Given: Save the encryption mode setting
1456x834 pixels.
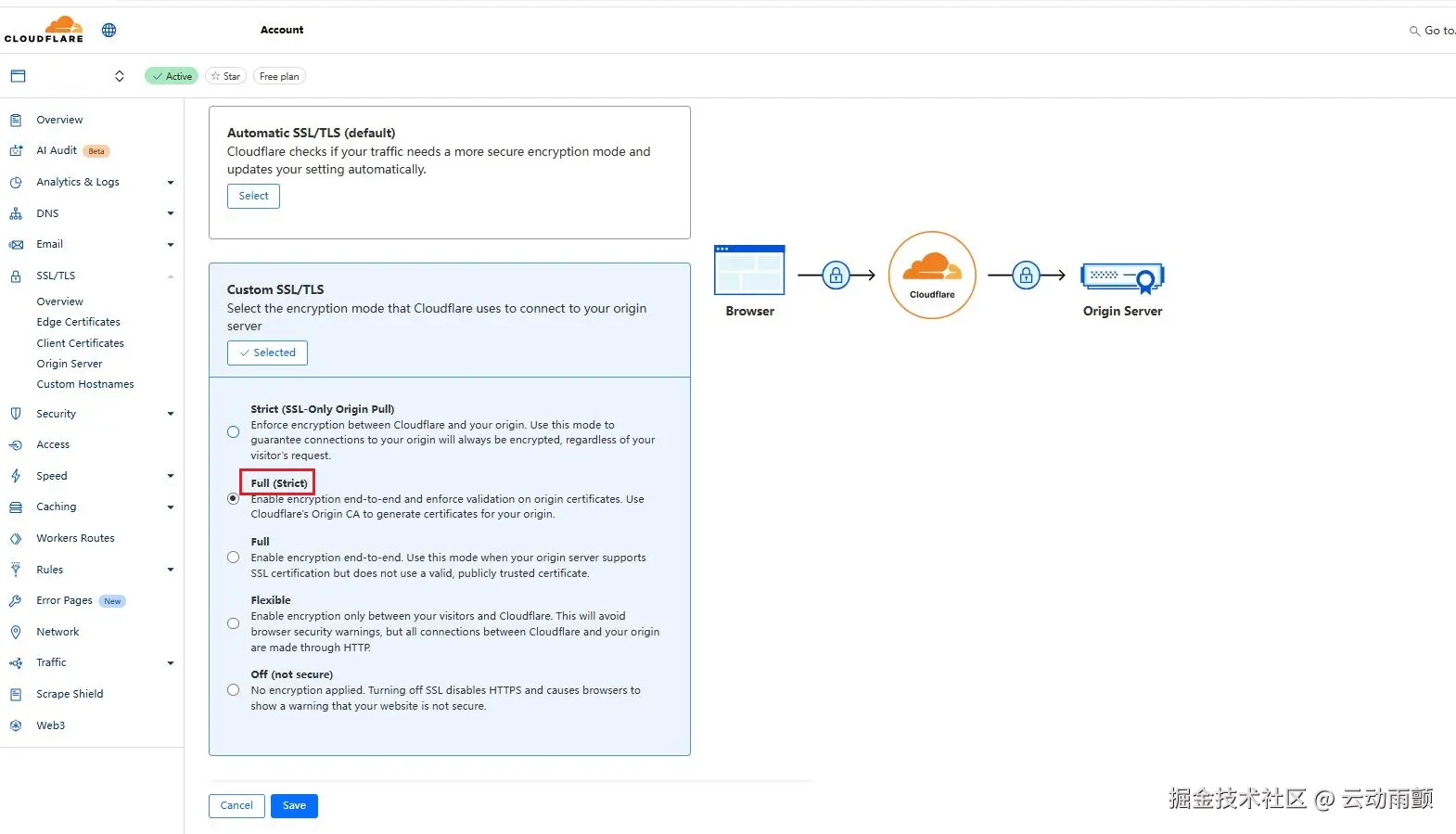Looking at the screenshot, I should pos(294,806).
